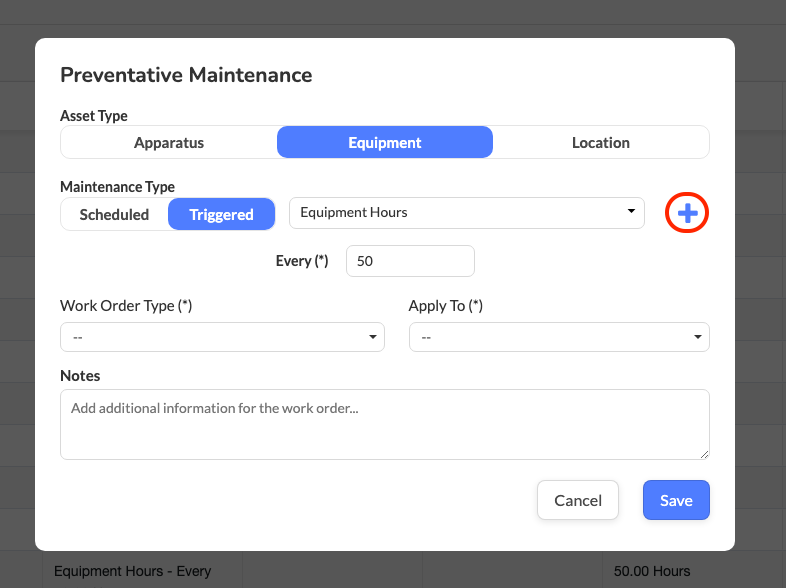
Task: Select the Triggered maintenance type
Action: (x=221, y=214)
